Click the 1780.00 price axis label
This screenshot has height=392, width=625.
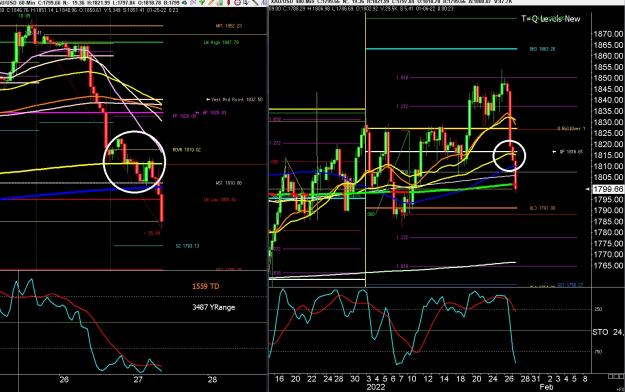[608, 232]
